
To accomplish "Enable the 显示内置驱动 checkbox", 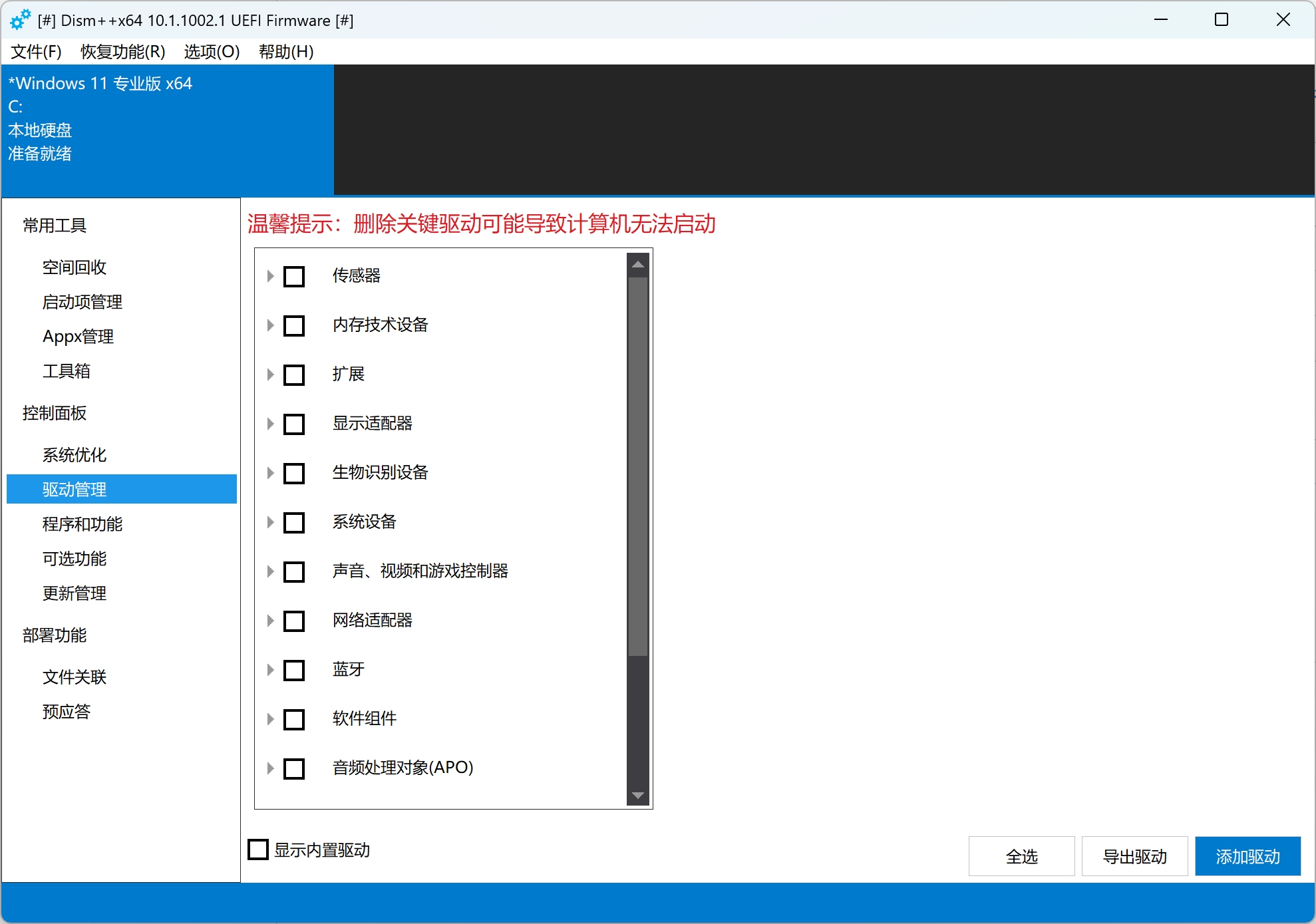I will [258, 849].
